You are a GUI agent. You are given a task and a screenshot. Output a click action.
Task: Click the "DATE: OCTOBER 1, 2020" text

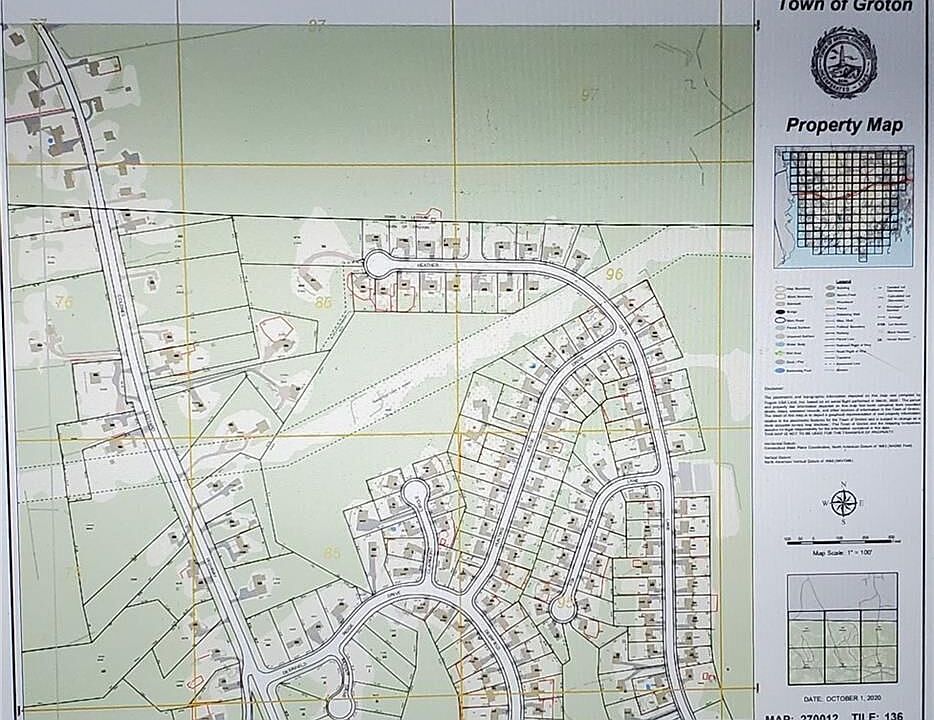(x=842, y=698)
